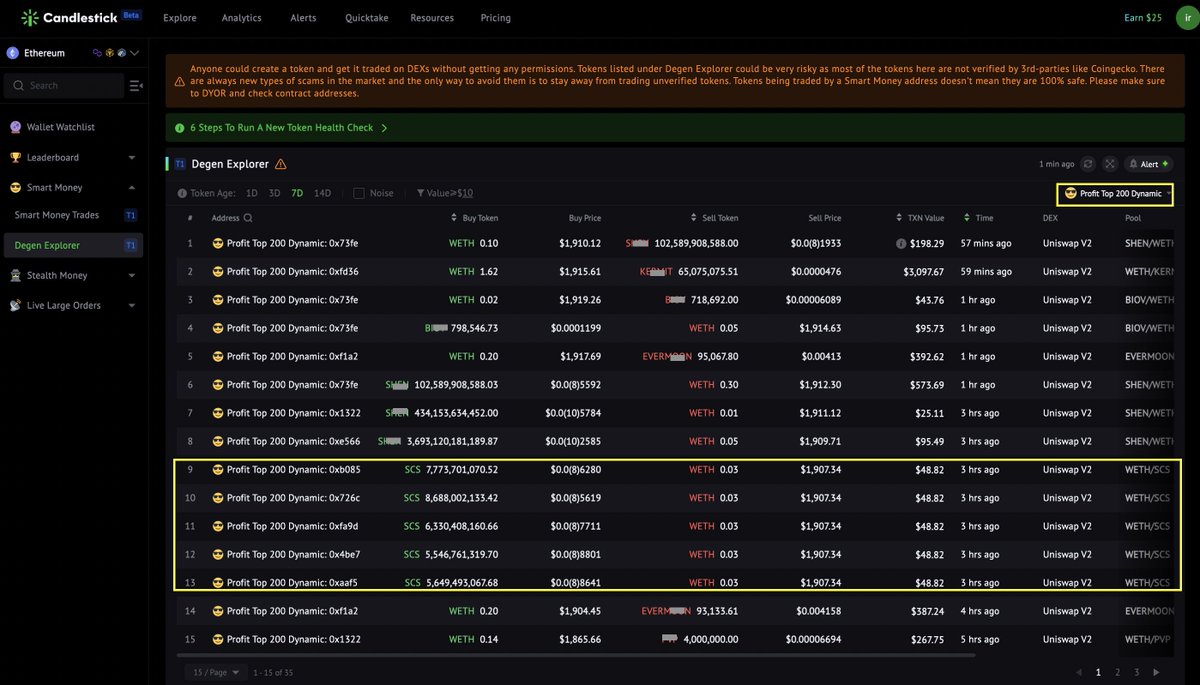Click the orange warning icon next to Degen Explorer
The image size is (1200, 685).
[x=281, y=164]
